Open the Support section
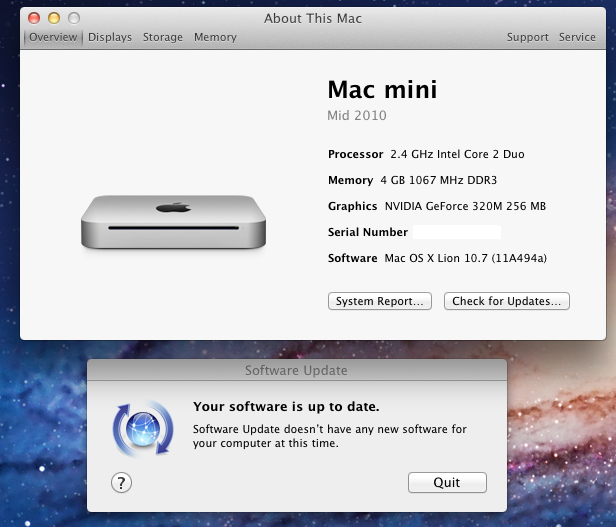The height and width of the screenshot is (527, 616). click(527, 37)
